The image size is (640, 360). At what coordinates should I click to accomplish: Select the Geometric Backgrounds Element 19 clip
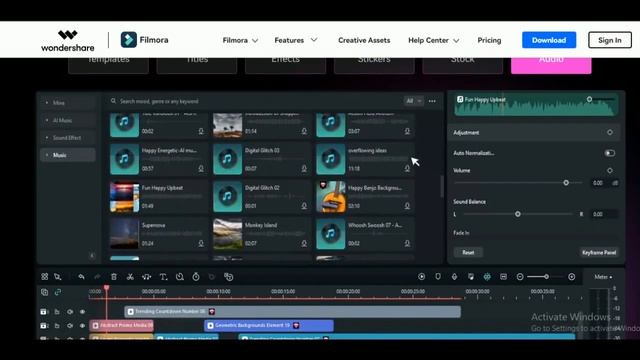coord(269,325)
